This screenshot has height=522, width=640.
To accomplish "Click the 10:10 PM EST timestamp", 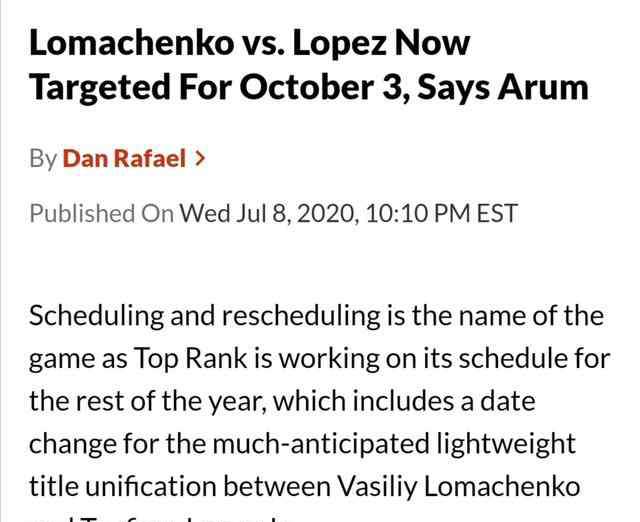I will click(x=442, y=213).
